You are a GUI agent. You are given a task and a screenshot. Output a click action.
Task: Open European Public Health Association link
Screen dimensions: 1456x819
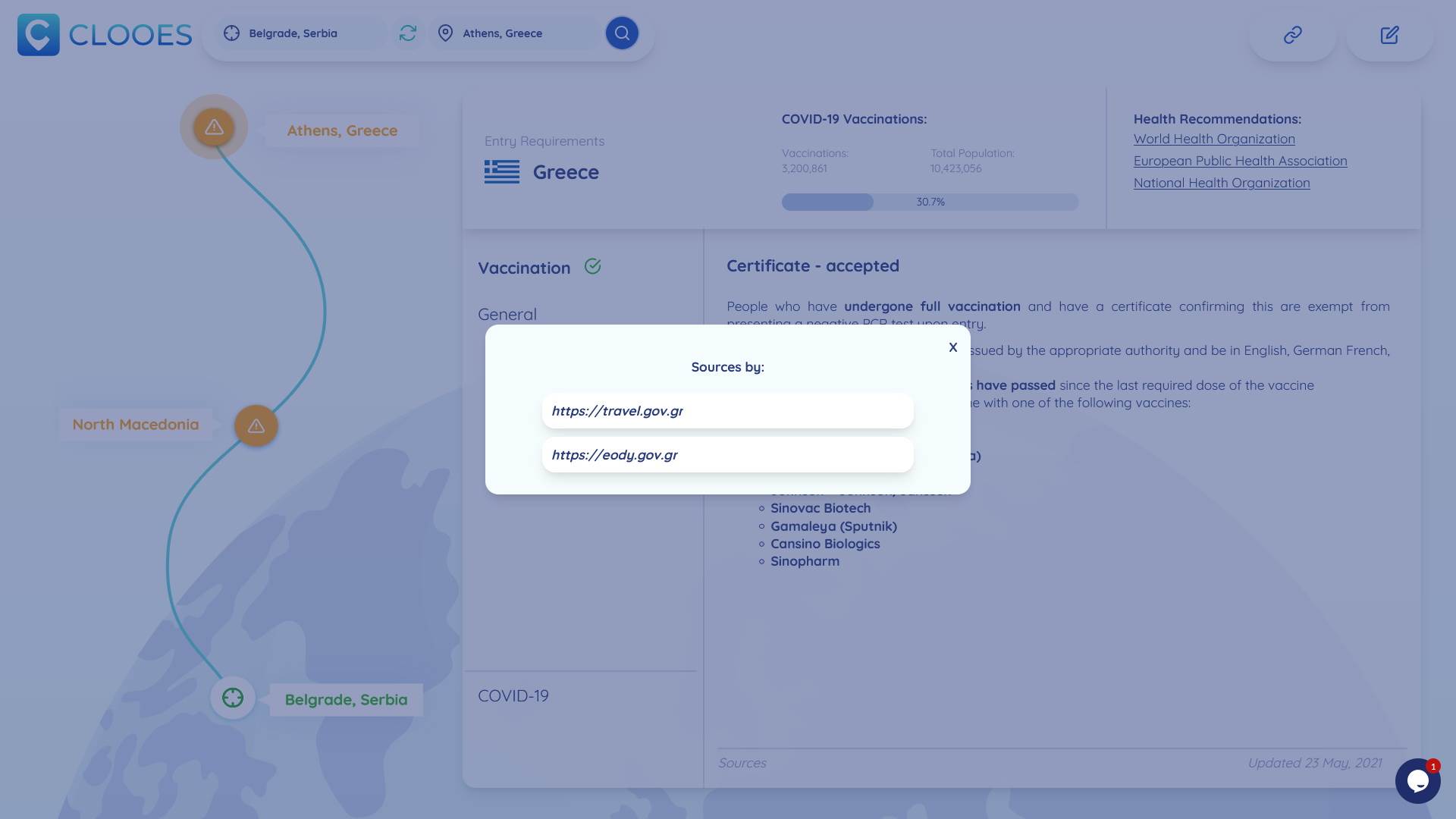click(x=1240, y=161)
